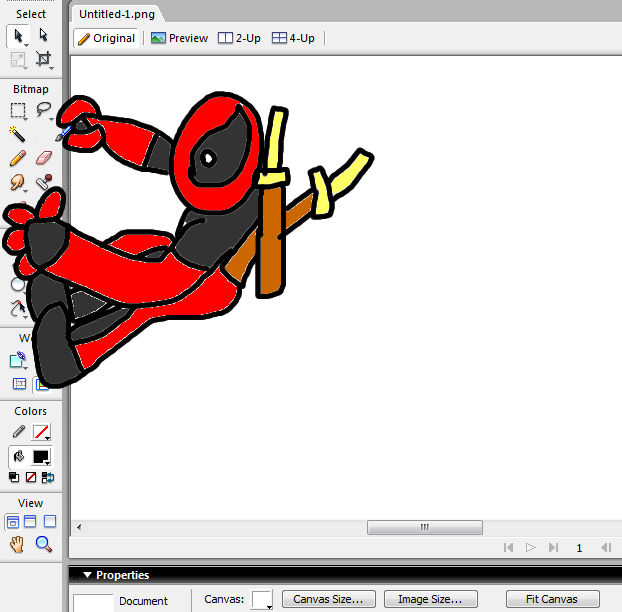Select the Eraser tool
The image size is (622, 612).
[44, 157]
